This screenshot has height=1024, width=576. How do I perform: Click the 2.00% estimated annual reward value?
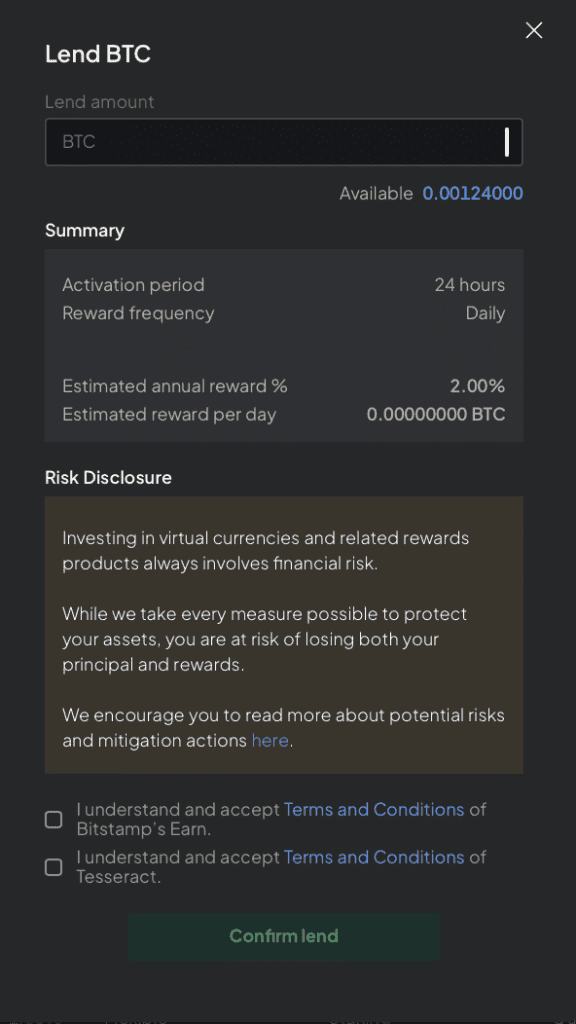(477, 386)
